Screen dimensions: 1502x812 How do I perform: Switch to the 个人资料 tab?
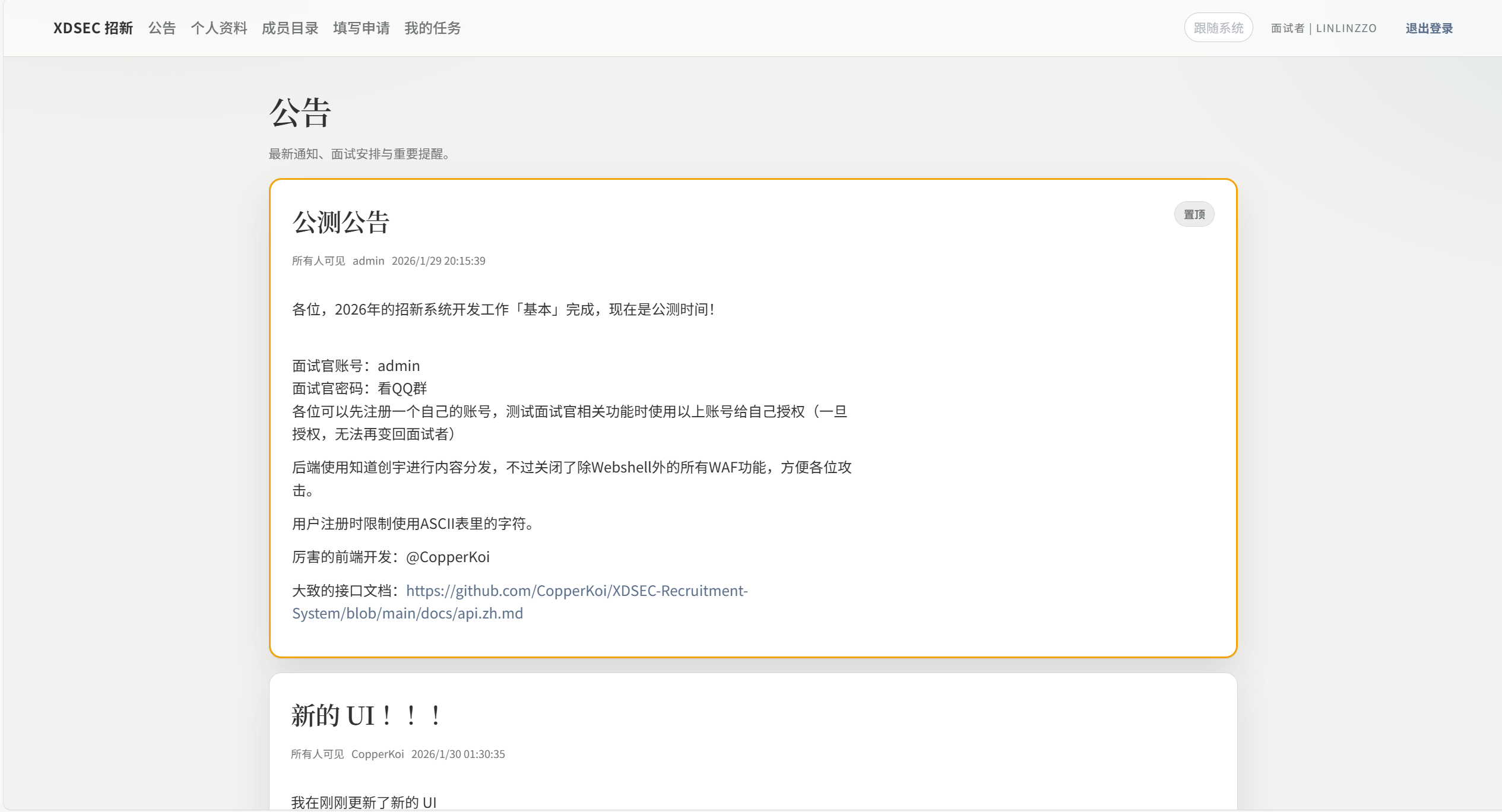(x=220, y=28)
